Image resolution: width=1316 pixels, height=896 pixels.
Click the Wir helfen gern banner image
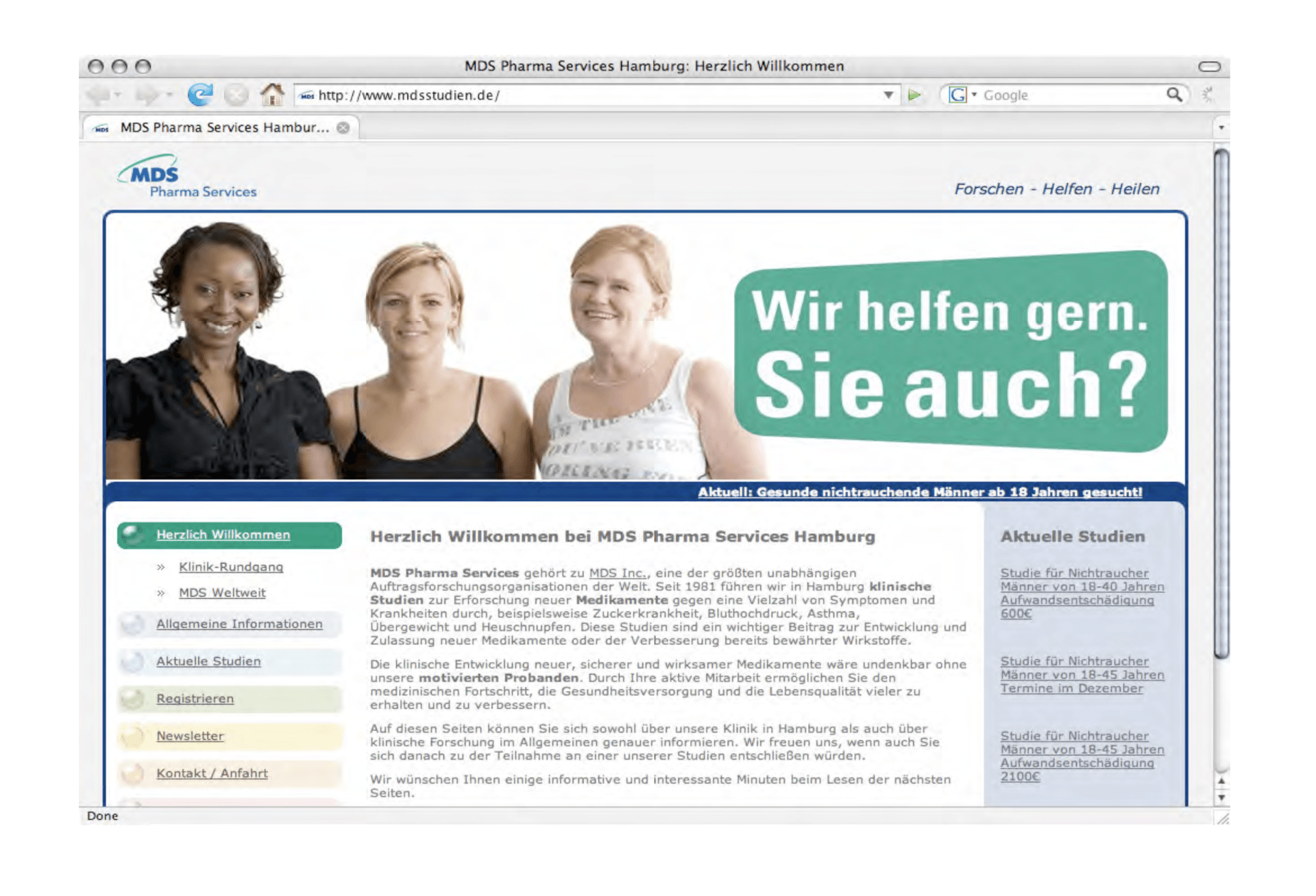951,351
